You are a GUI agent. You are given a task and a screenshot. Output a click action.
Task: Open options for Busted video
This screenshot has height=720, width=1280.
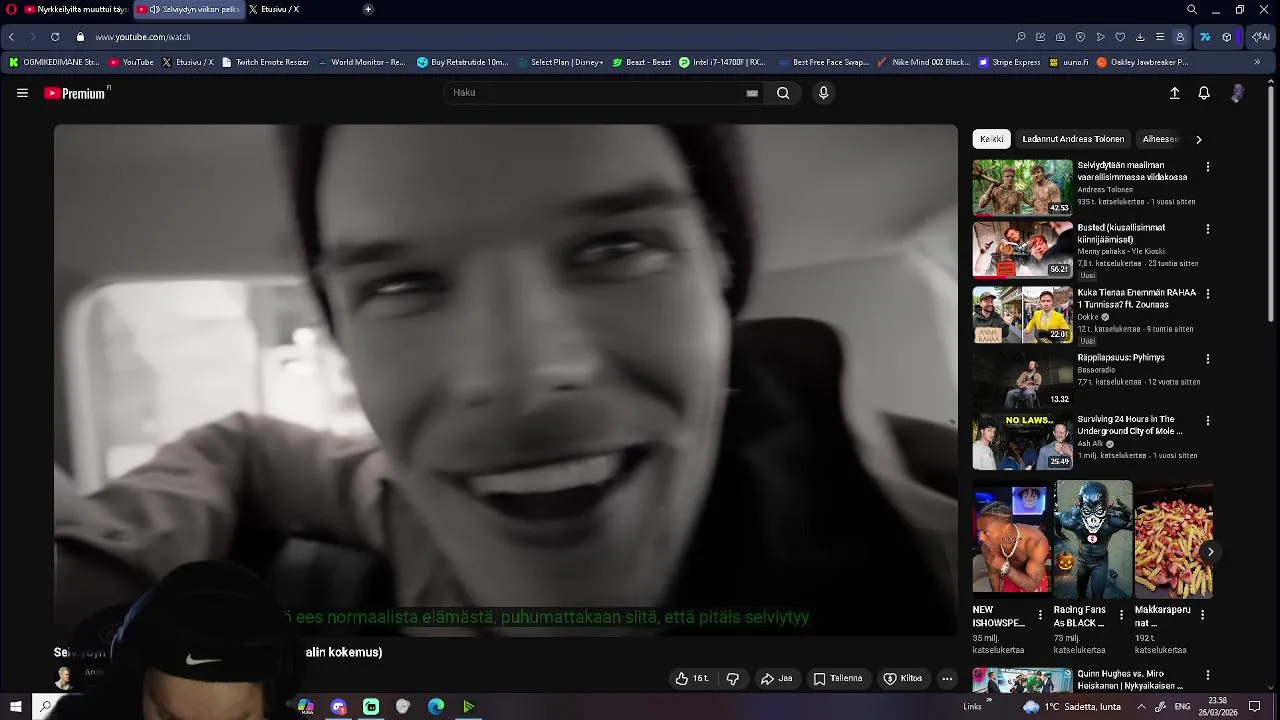point(1207,229)
